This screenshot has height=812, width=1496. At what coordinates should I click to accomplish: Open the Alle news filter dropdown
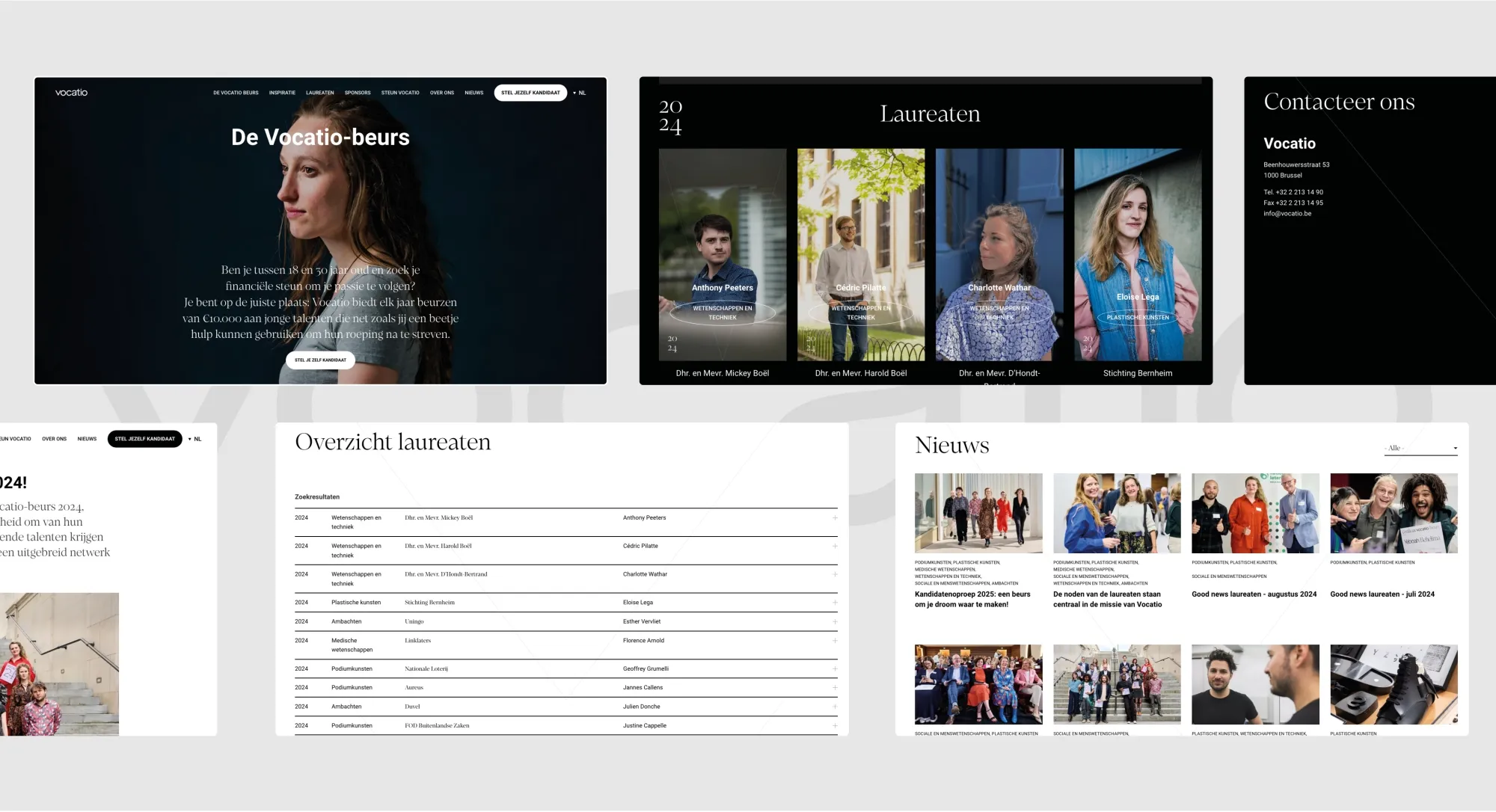[x=1420, y=449]
